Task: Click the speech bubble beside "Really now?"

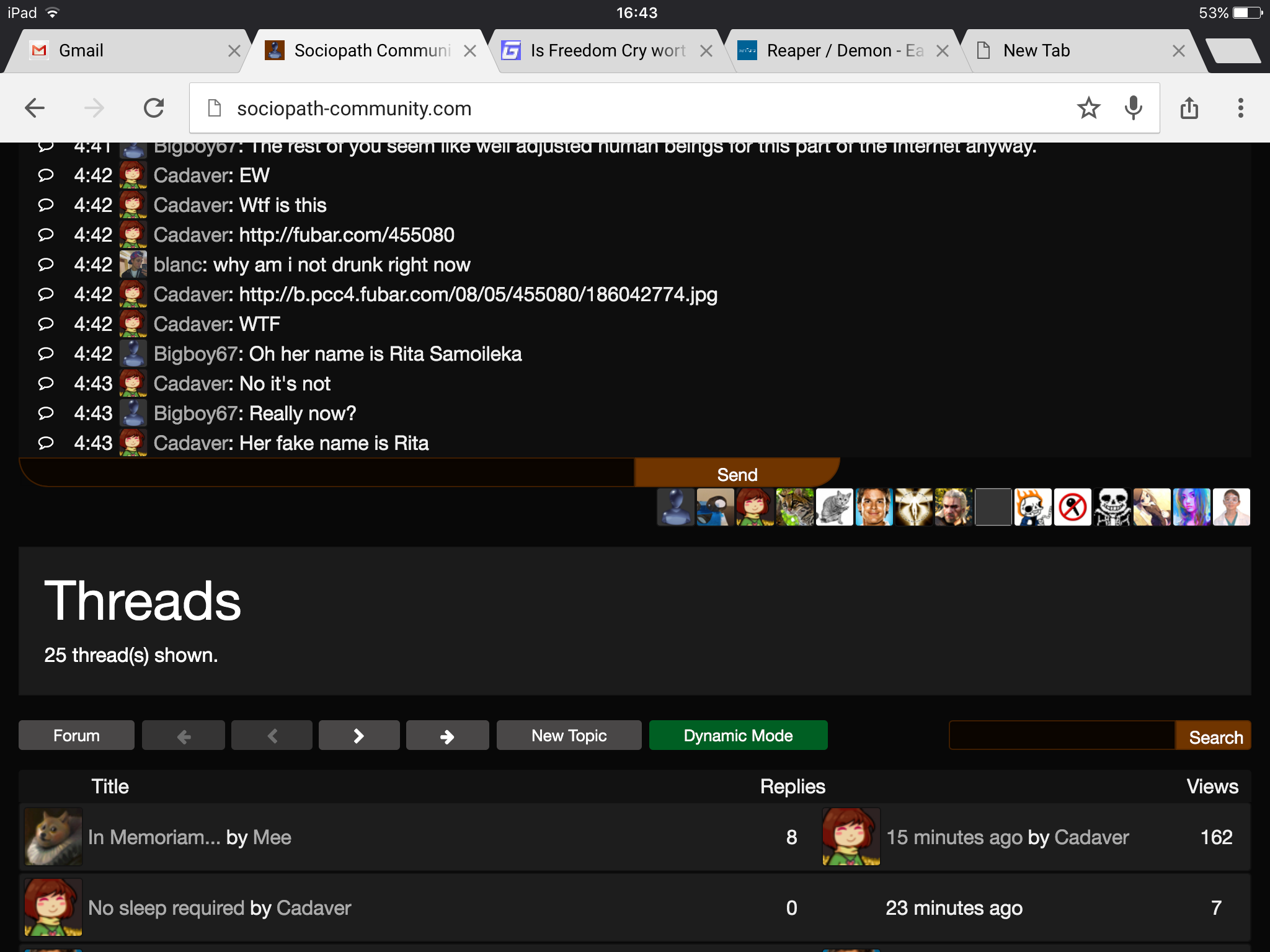Action: pyautogui.click(x=46, y=413)
